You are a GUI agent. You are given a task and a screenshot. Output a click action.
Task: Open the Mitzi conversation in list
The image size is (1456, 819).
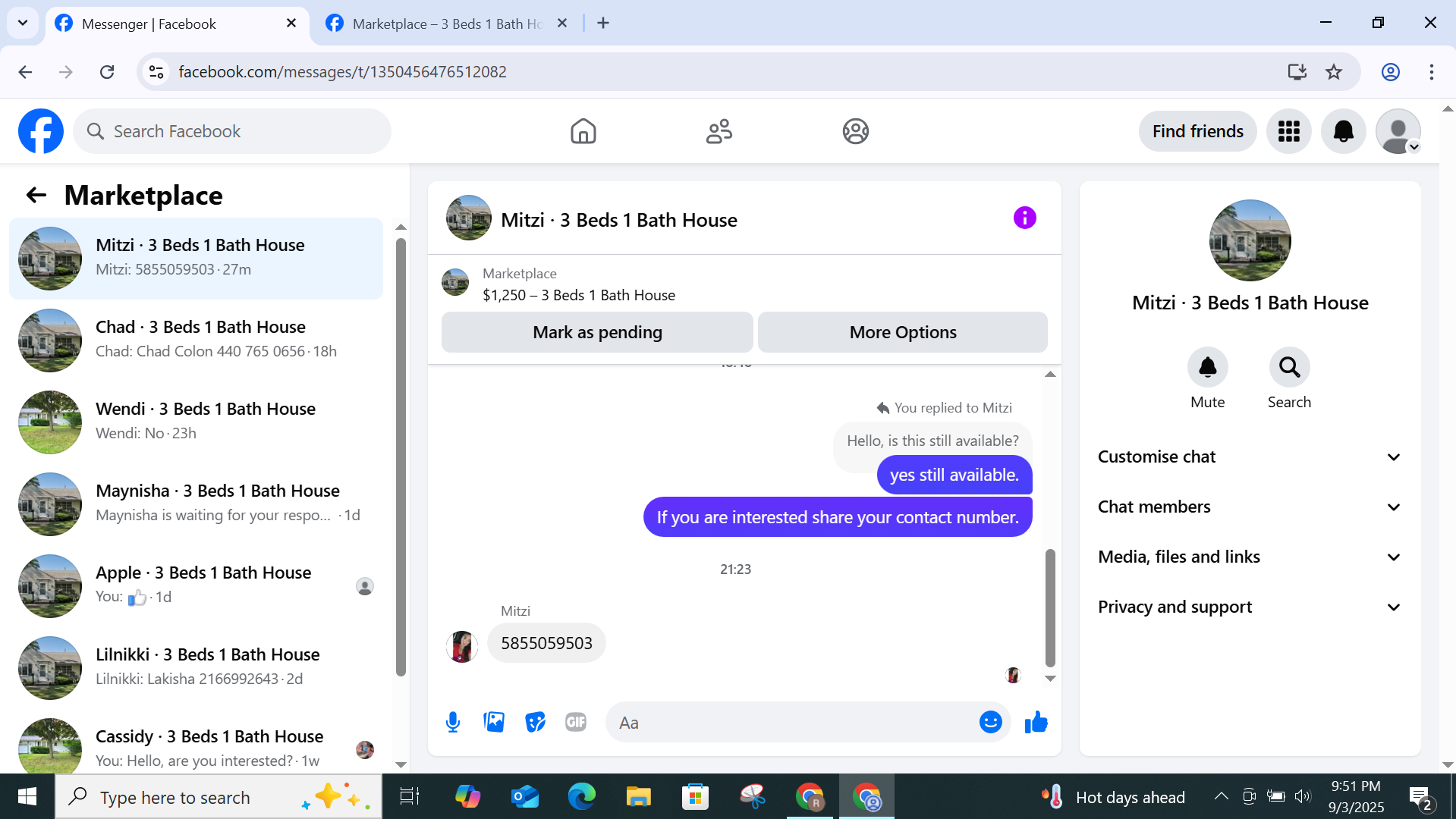coord(196,259)
